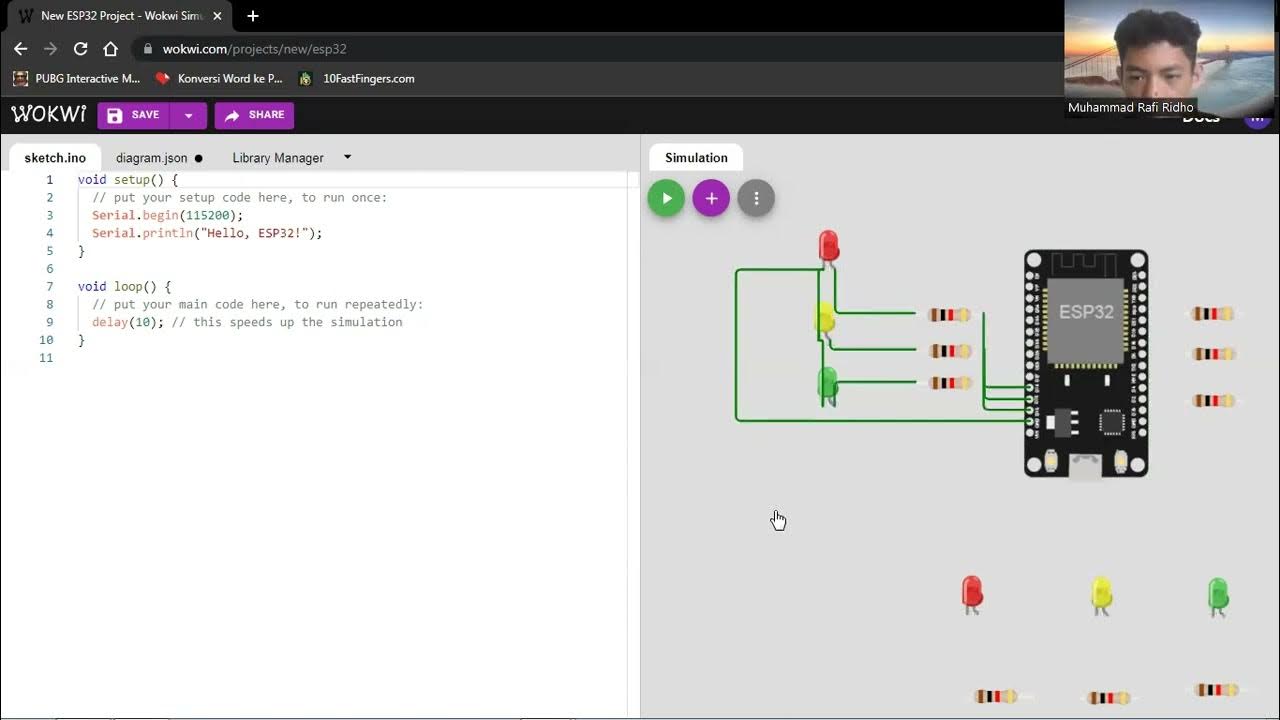Viewport: 1280px width, 720px height.
Task: Select the red LED wired in the circuit
Action: point(828,247)
